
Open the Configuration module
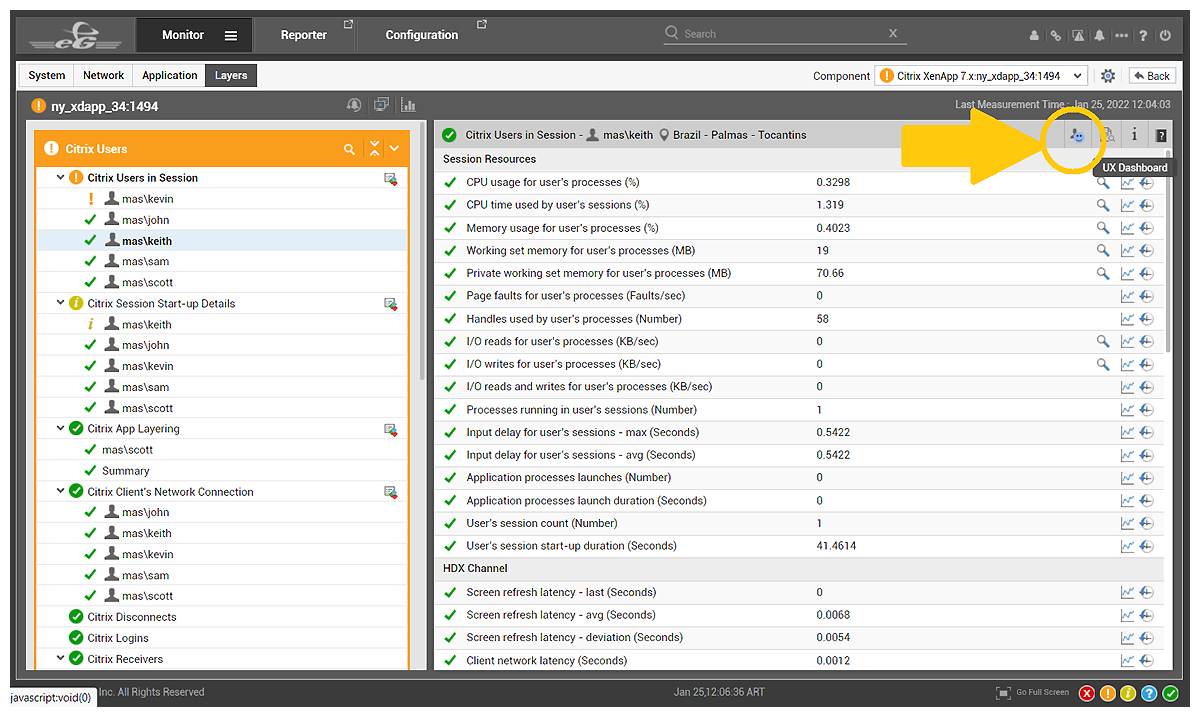click(422, 35)
